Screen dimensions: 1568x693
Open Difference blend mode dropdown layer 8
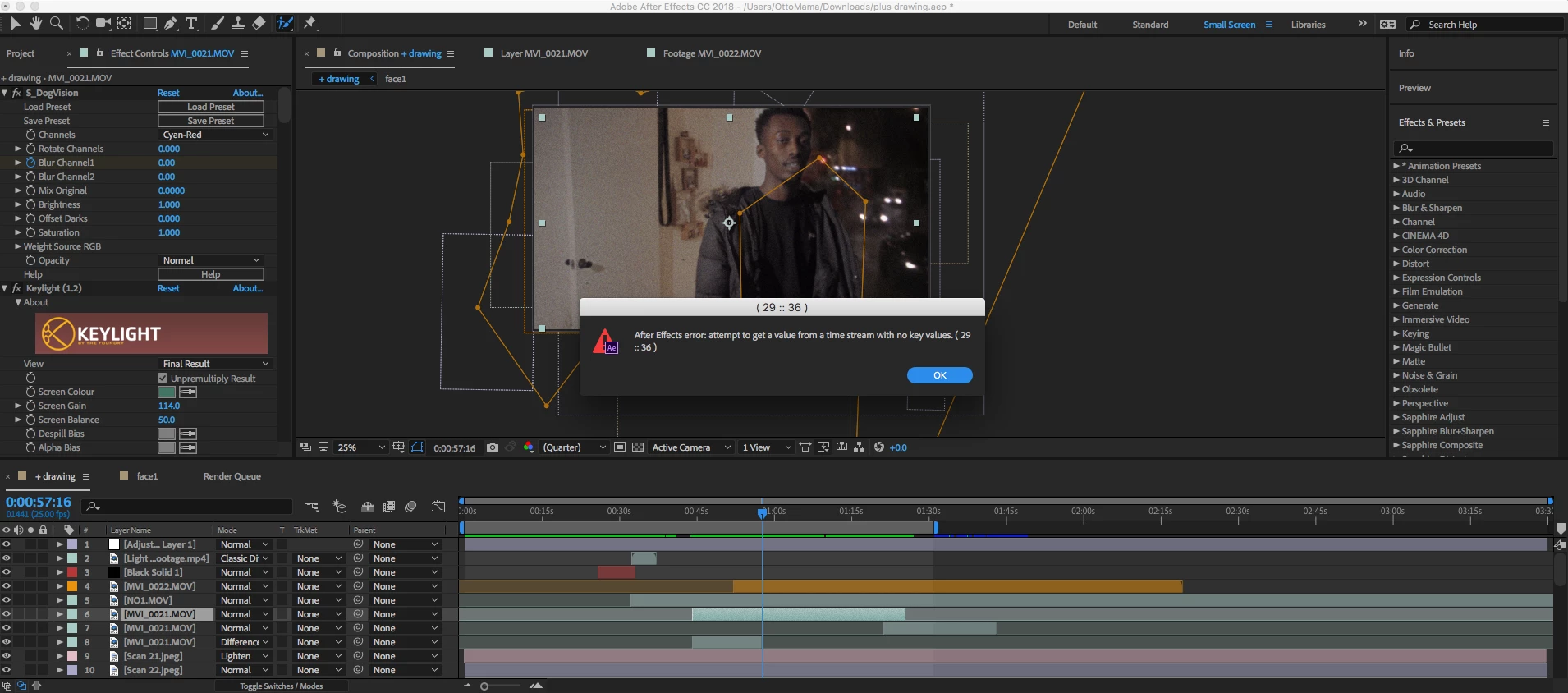[x=244, y=642]
